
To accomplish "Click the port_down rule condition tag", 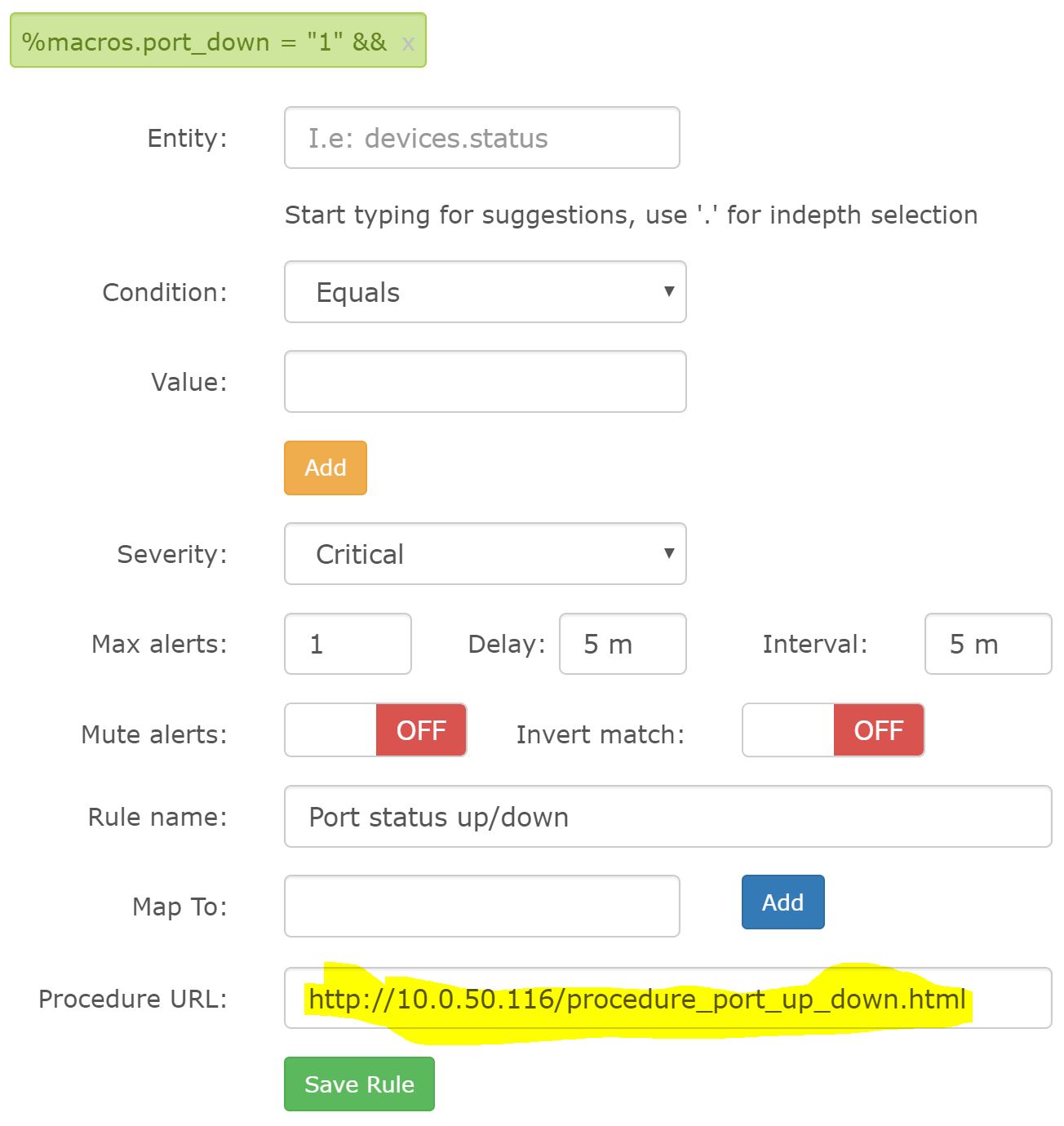I will (204, 42).
